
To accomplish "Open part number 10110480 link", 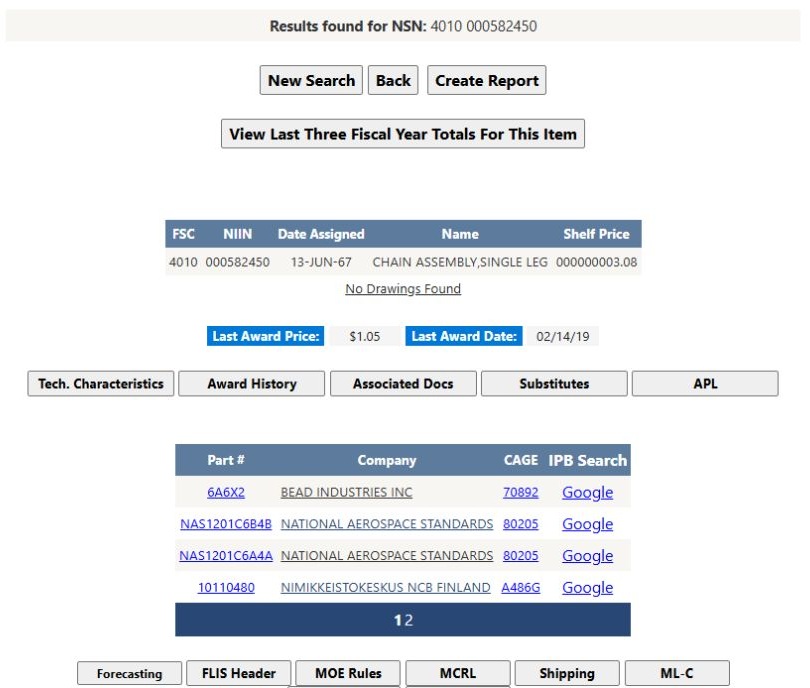I will (x=226, y=587).
